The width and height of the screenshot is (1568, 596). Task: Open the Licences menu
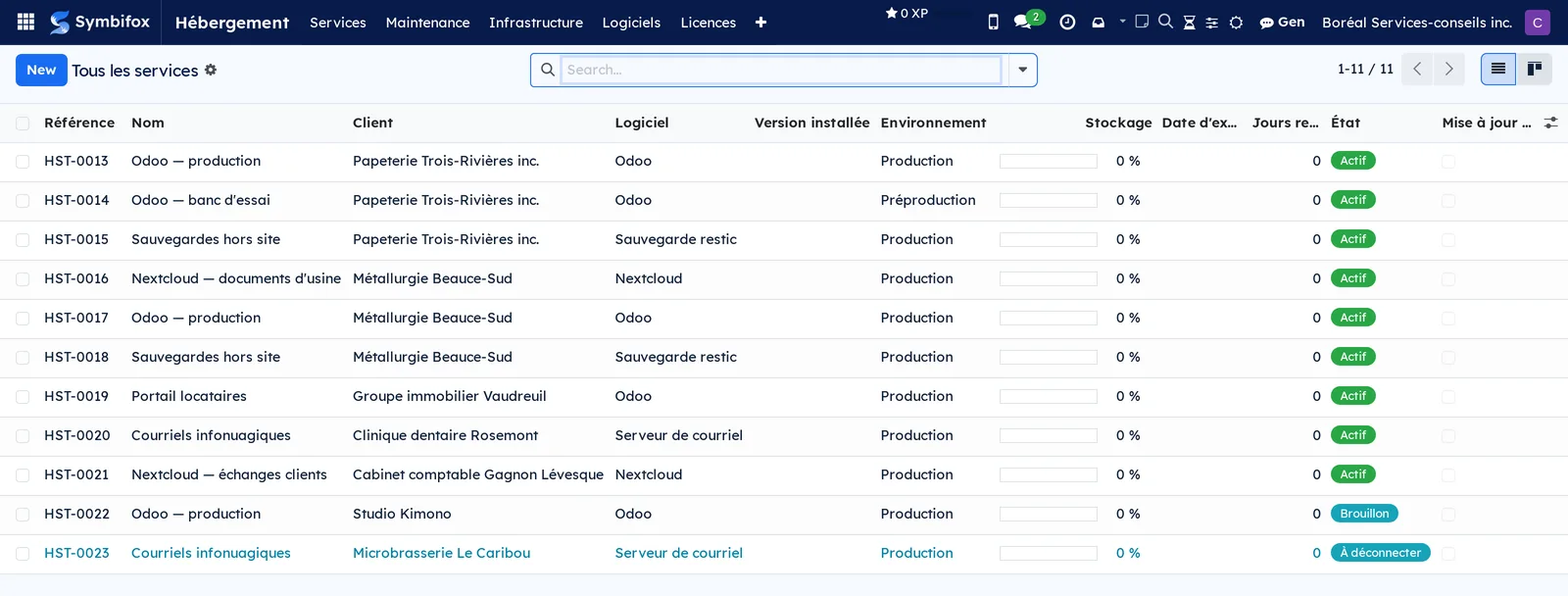pos(709,22)
